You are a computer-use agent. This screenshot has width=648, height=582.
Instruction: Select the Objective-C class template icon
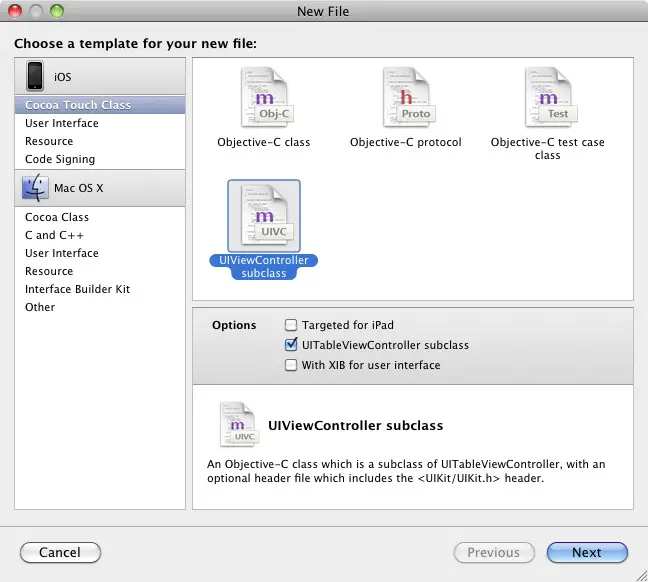pos(263,99)
